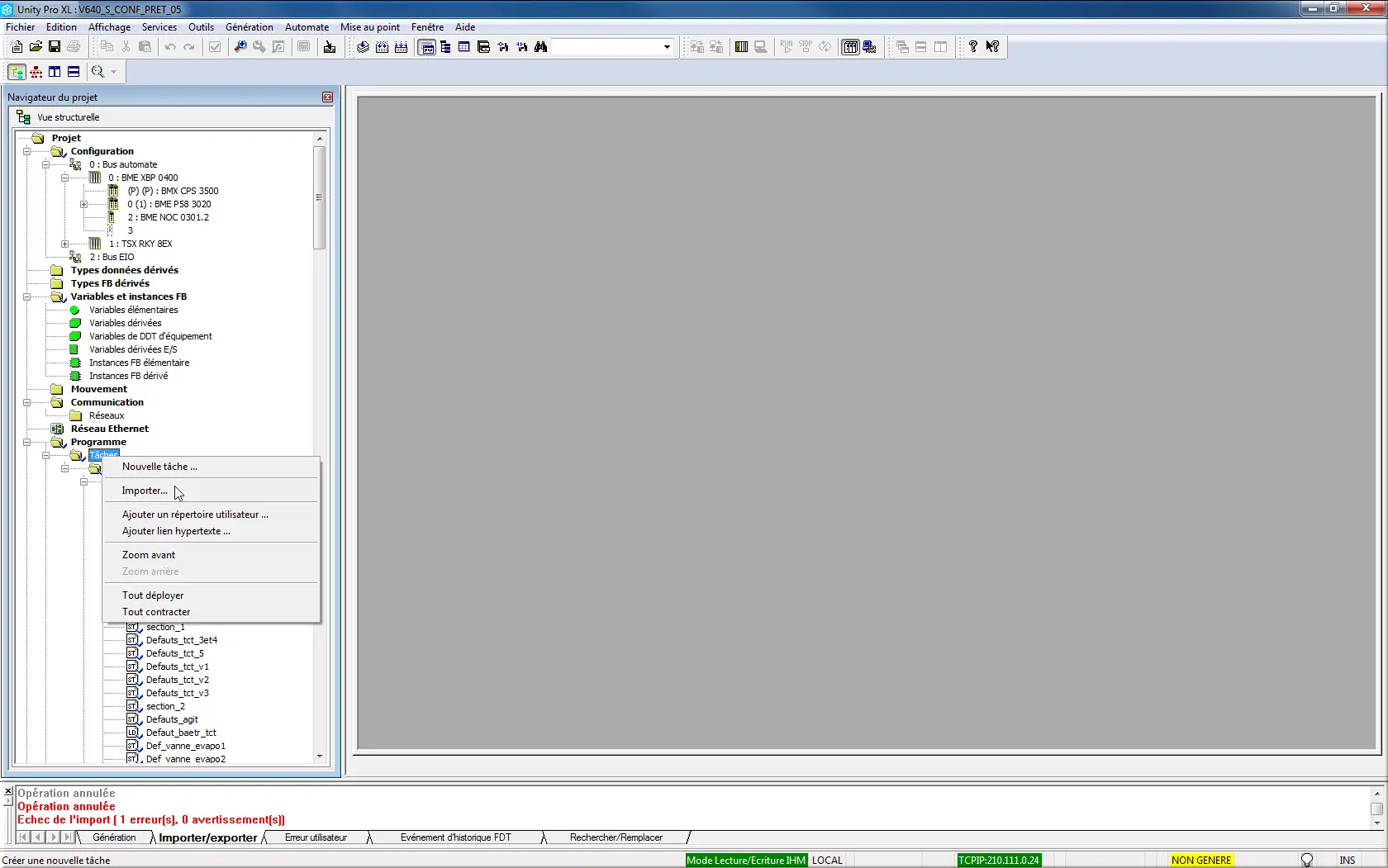Click the Zoom magnifier icon in browser toolbar

point(97,72)
